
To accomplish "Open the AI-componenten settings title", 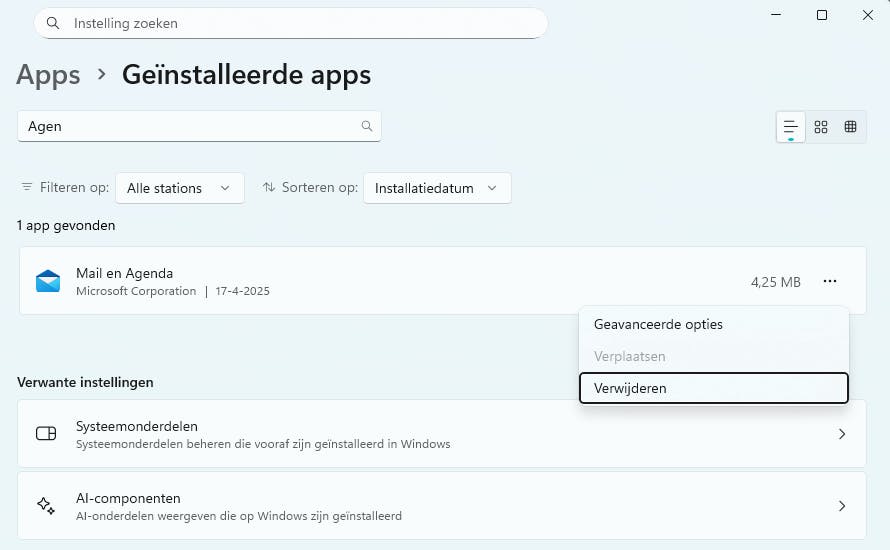I will (x=128, y=498).
